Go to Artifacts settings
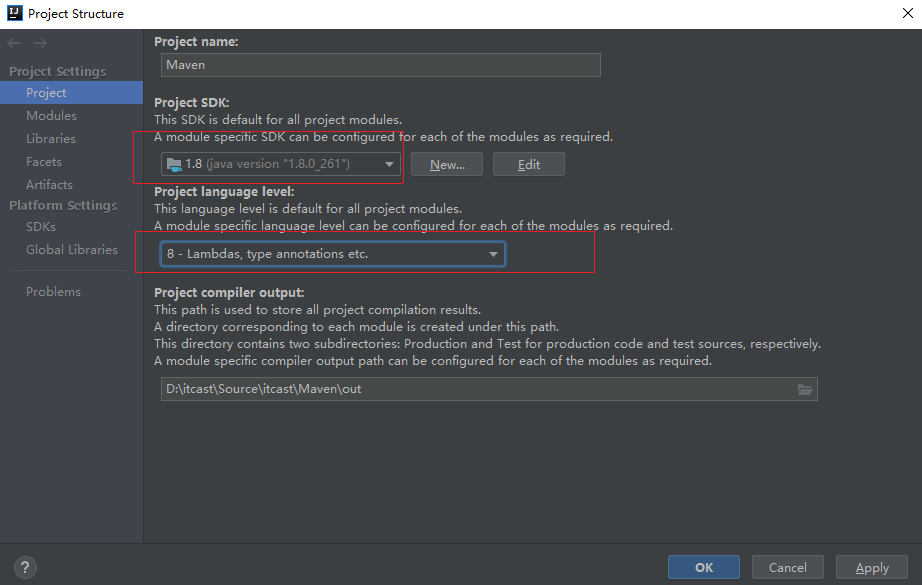 (49, 185)
